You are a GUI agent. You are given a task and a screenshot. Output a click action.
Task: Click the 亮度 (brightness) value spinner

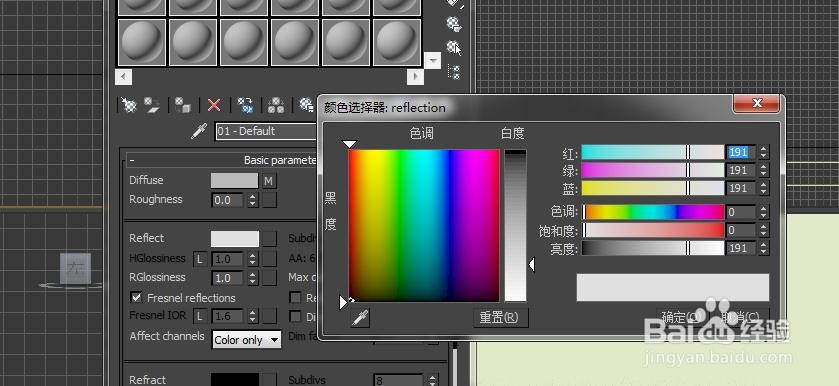point(764,248)
